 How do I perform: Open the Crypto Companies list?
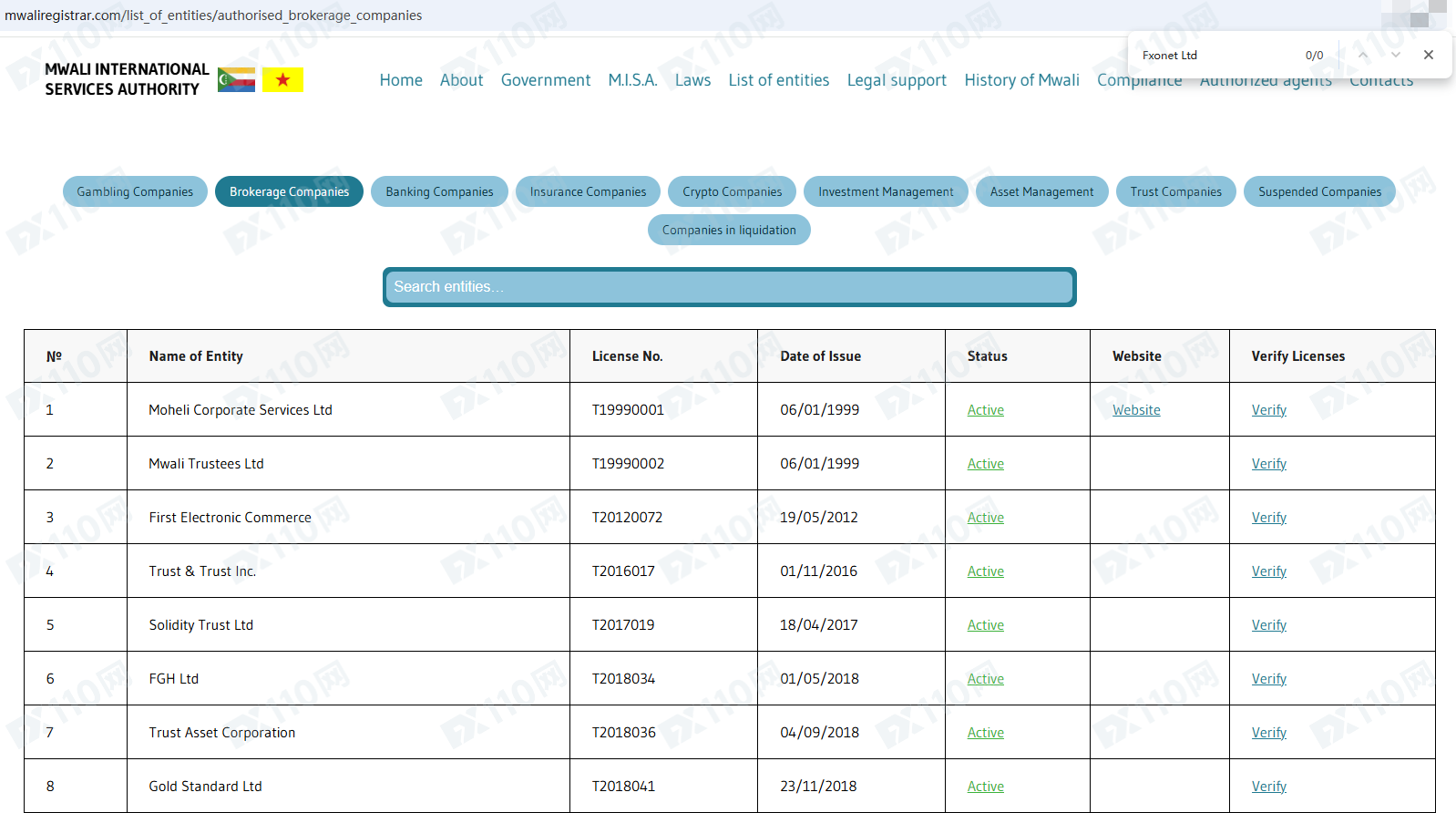click(x=732, y=191)
